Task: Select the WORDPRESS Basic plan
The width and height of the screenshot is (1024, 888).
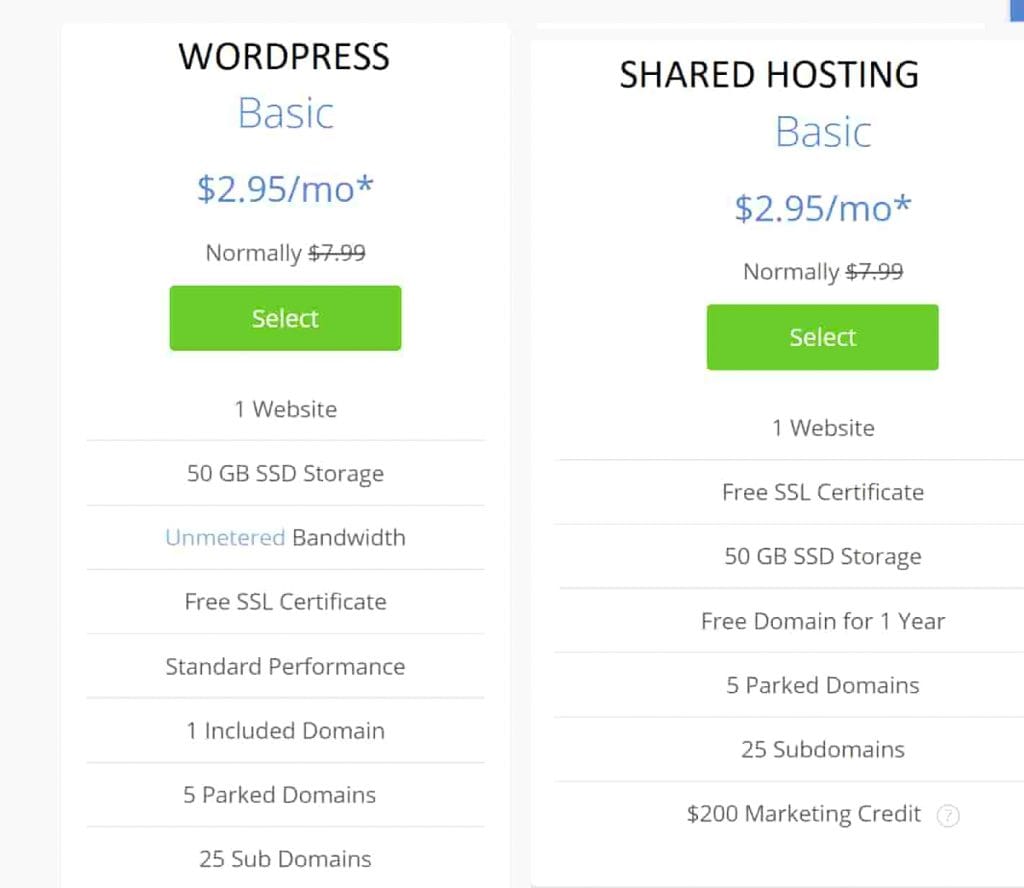Action: [x=285, y=318]
